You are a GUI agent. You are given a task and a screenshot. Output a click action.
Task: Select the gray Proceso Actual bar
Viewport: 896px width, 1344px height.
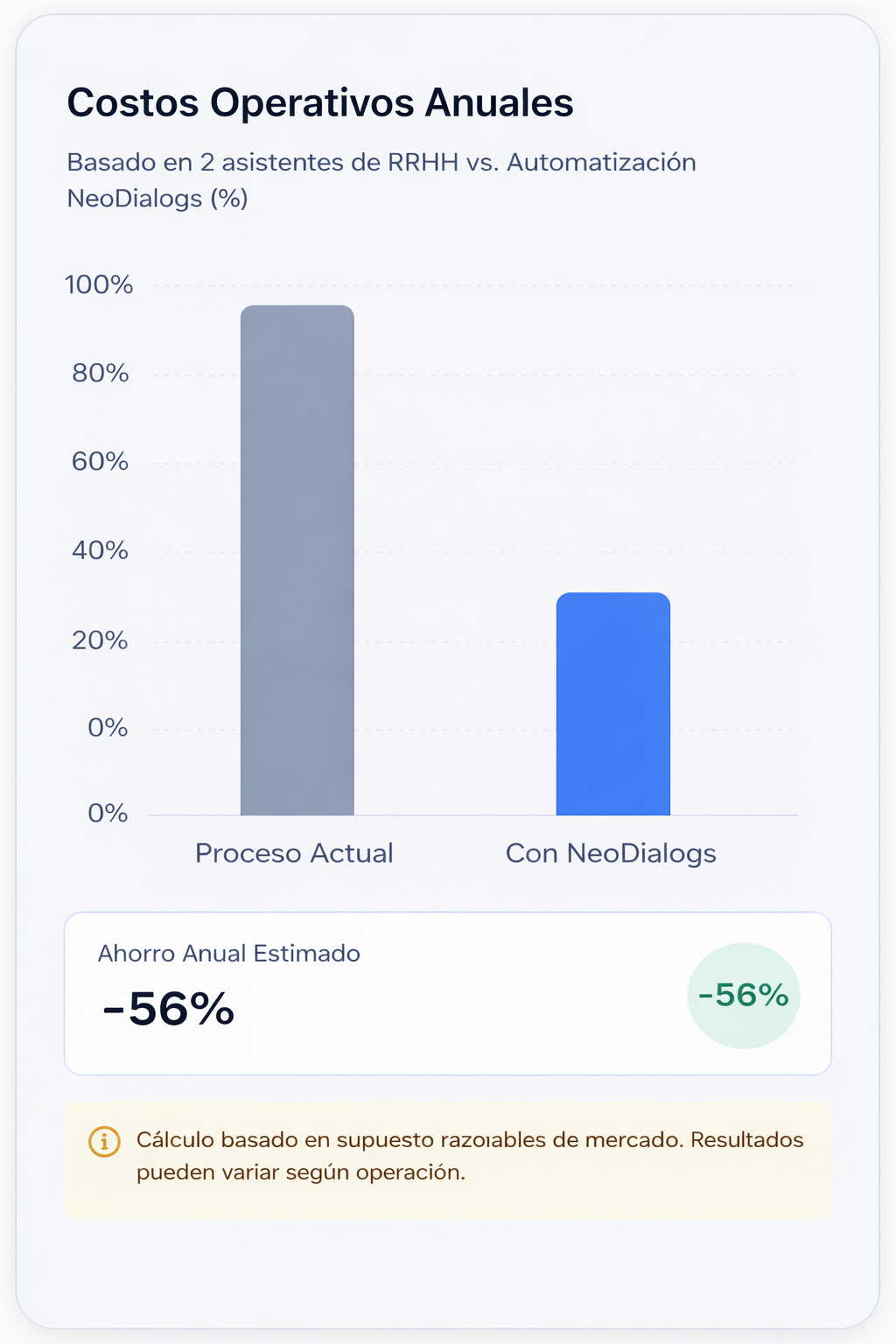(x=297, y=560)
